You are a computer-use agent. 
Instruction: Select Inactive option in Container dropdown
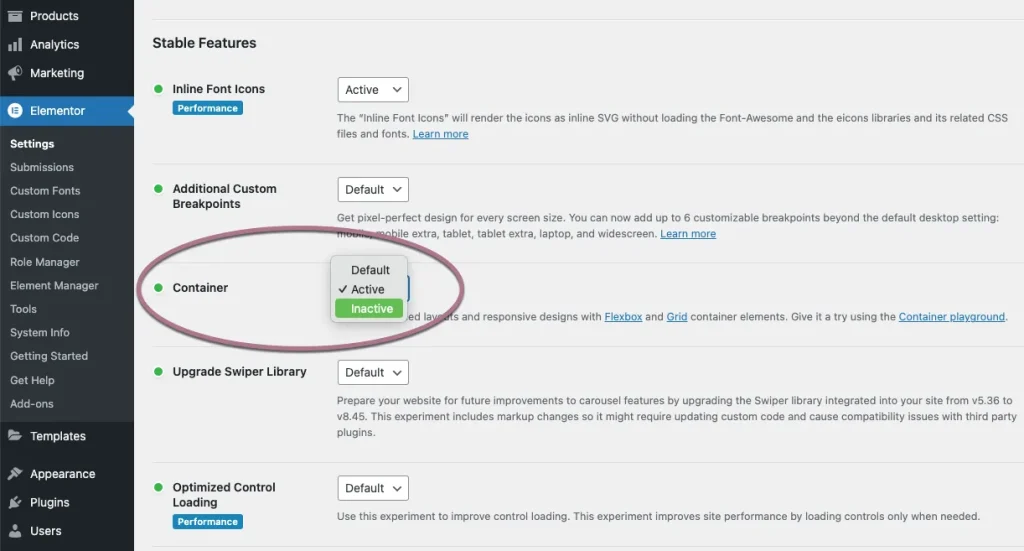point(371,309)
